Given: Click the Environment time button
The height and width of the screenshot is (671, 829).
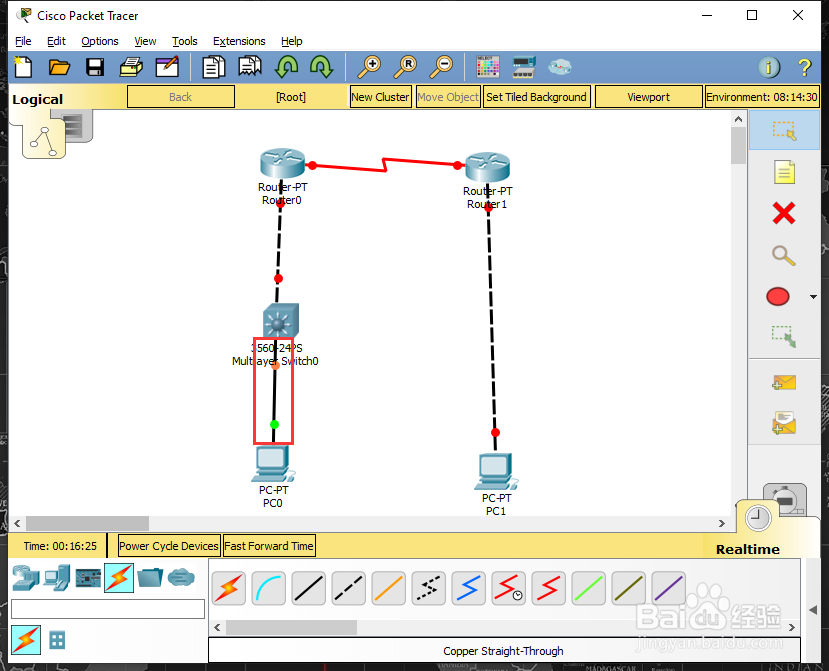Looking at the screenshot, I should (x=762, y=97).
